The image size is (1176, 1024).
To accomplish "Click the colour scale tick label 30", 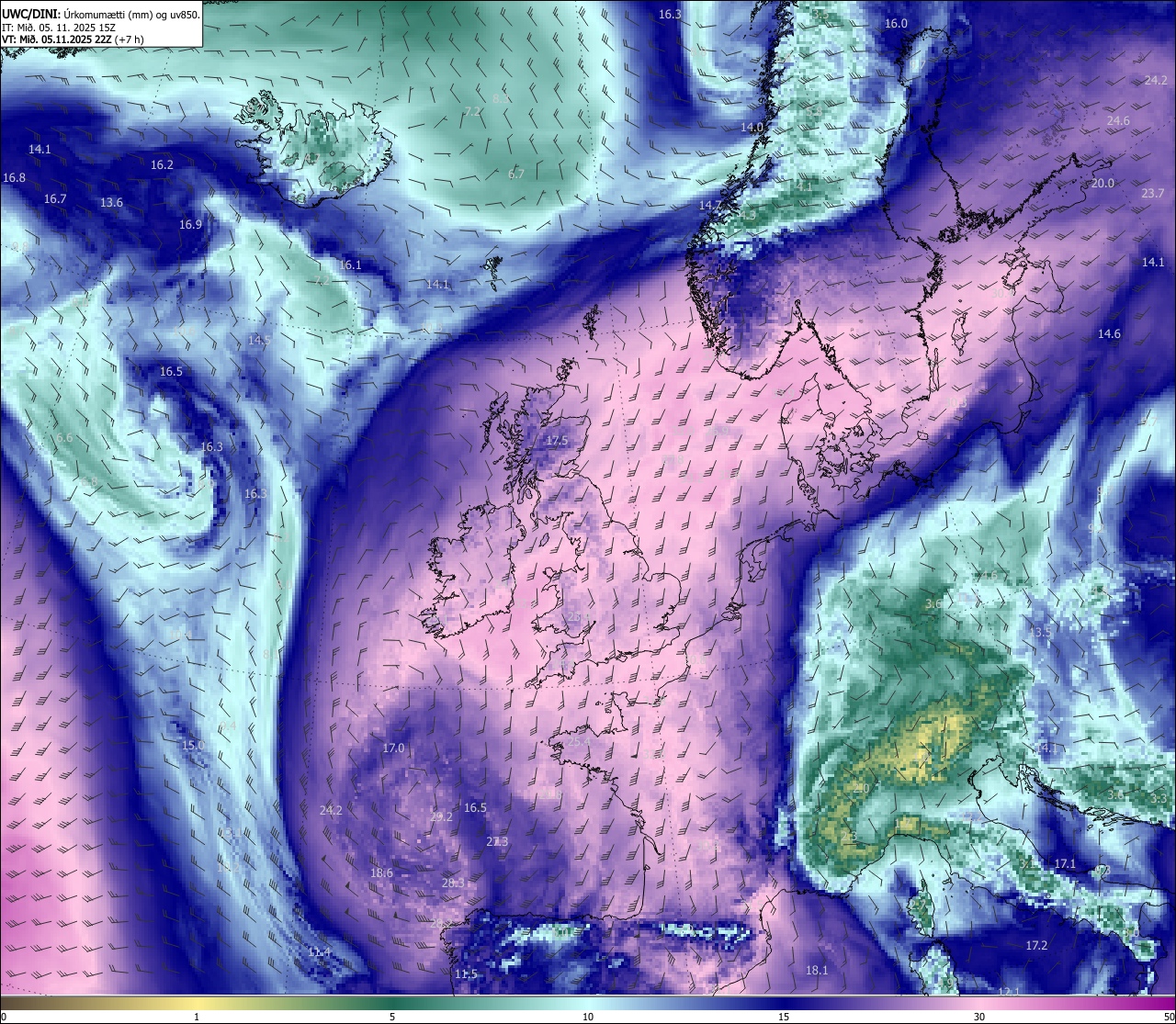I will [979, 1017].
